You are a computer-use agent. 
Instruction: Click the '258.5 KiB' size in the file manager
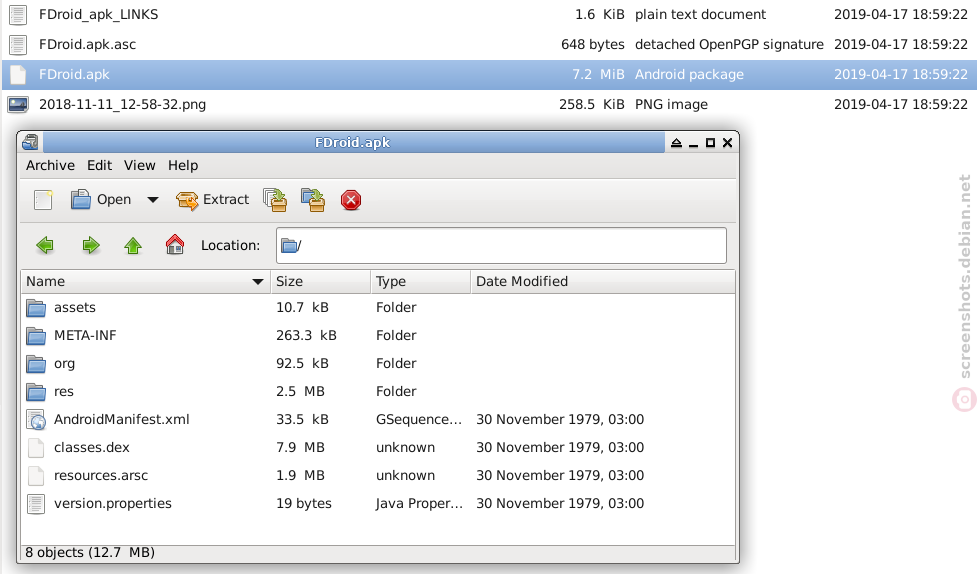[x=591, y=105]
